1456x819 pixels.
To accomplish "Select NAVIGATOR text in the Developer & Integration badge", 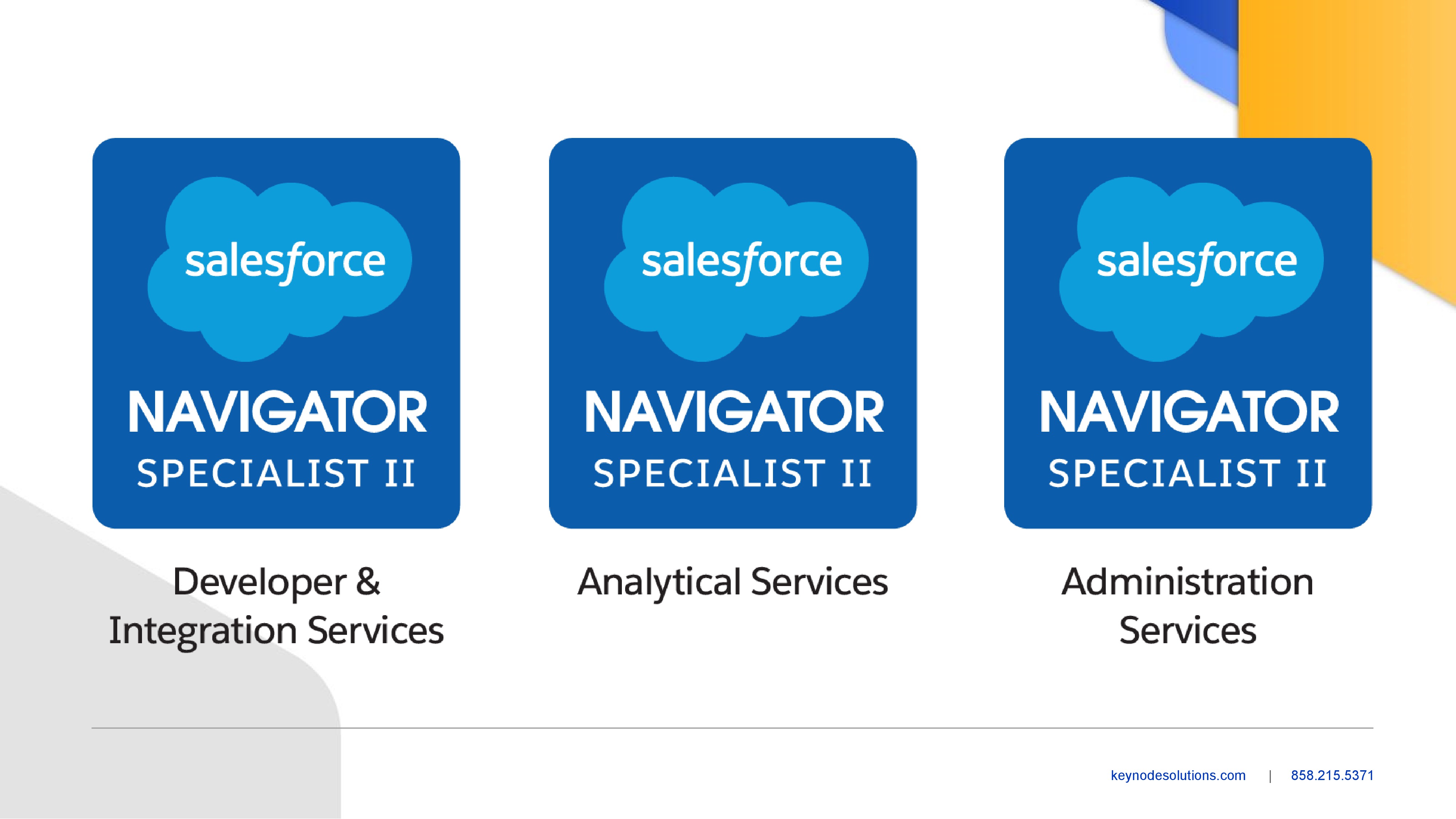I will click(x=277, y=412).
